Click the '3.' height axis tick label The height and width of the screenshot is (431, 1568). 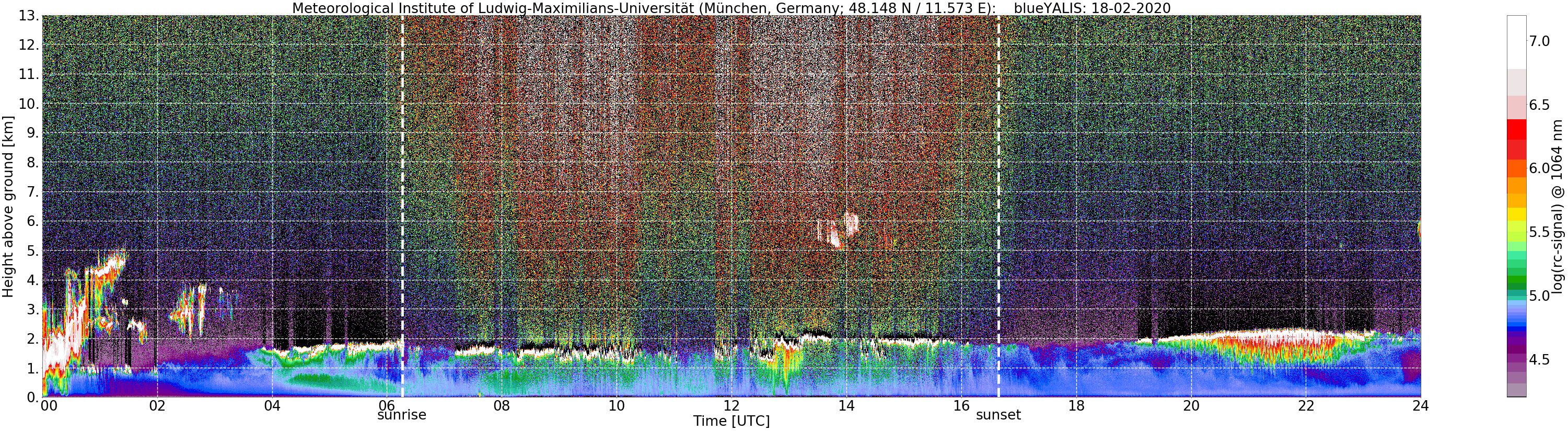(x=32, y=309)
